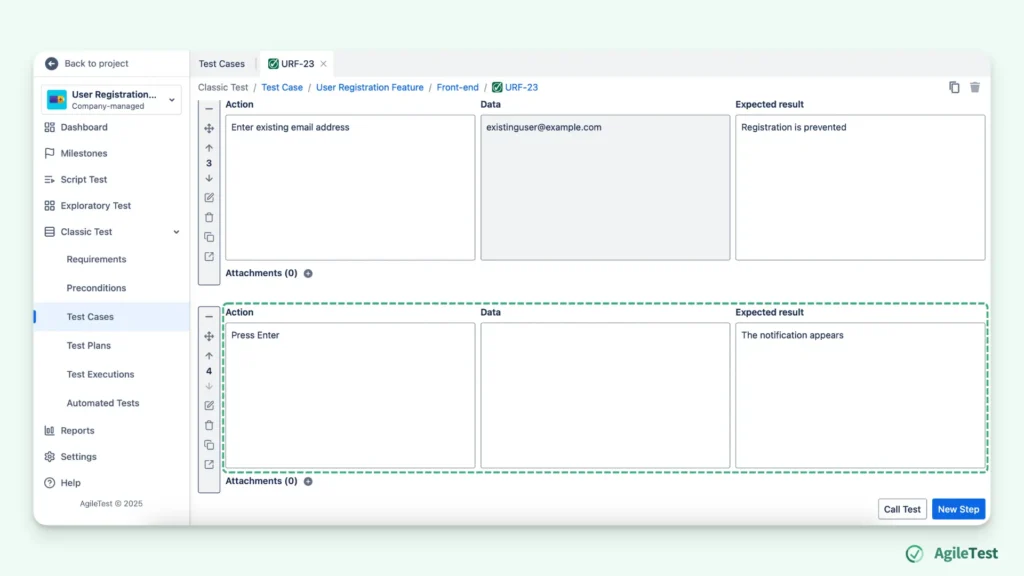
Task: Open the Dashboard sidebar icon
Action: [x=50, y=127]
